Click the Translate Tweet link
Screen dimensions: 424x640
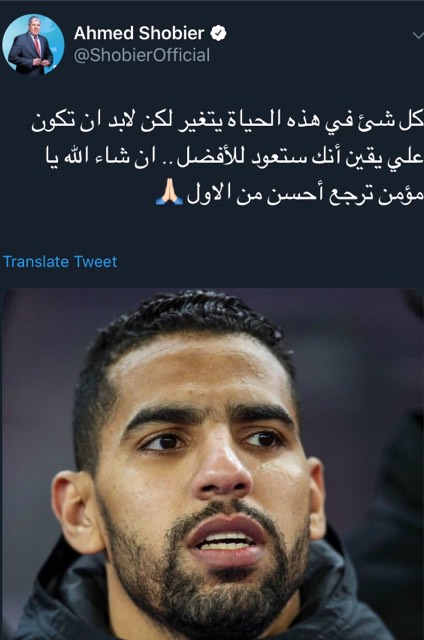[60, 262]
